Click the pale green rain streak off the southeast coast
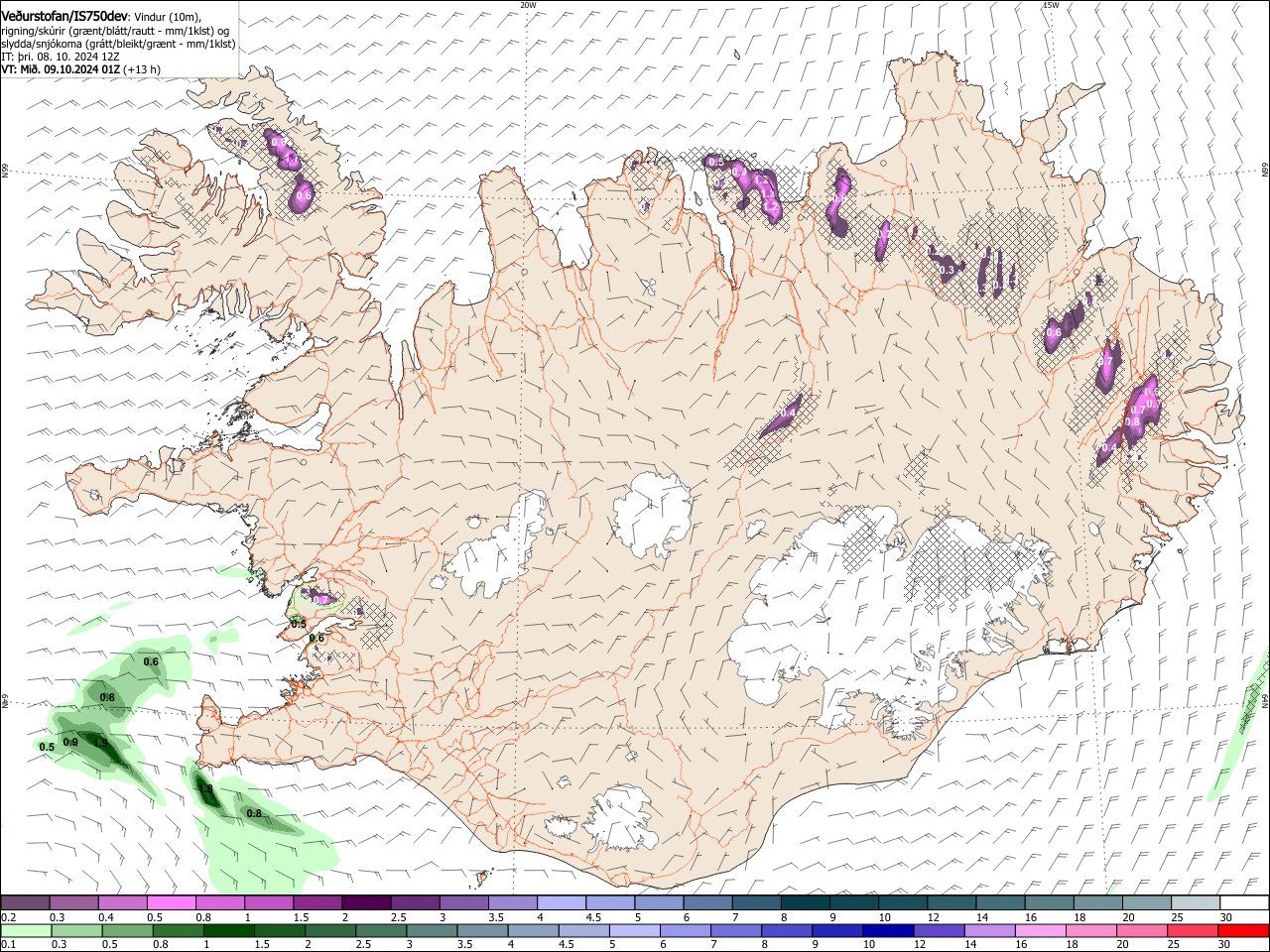Image resolution: width=1270 pixels, height=952 pixels. (1240, 724)
